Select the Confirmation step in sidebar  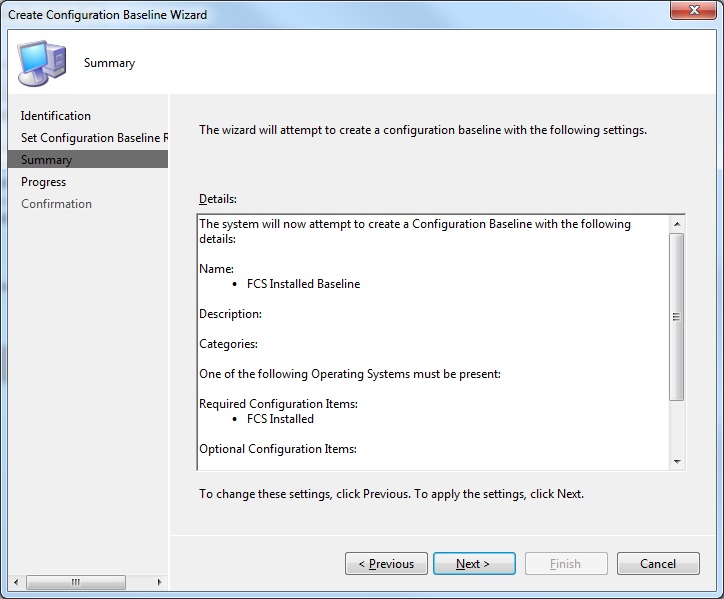tap(56, 204)
